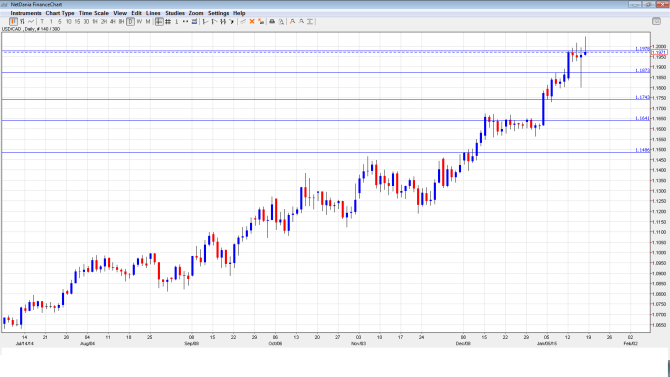This screenshot has width=670, height=377.
Task: Click the icon at toolbar's far right
Action: point(656,21)
